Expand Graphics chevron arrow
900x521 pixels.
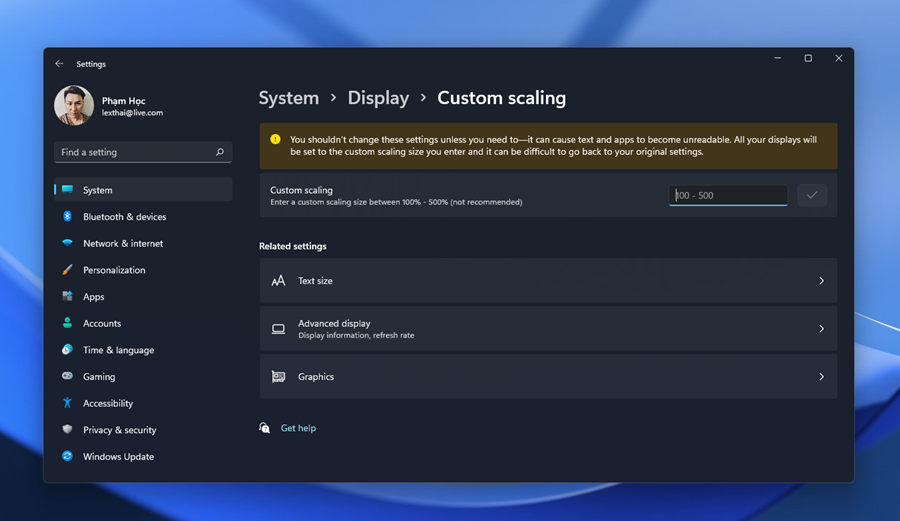pos(821,376)
